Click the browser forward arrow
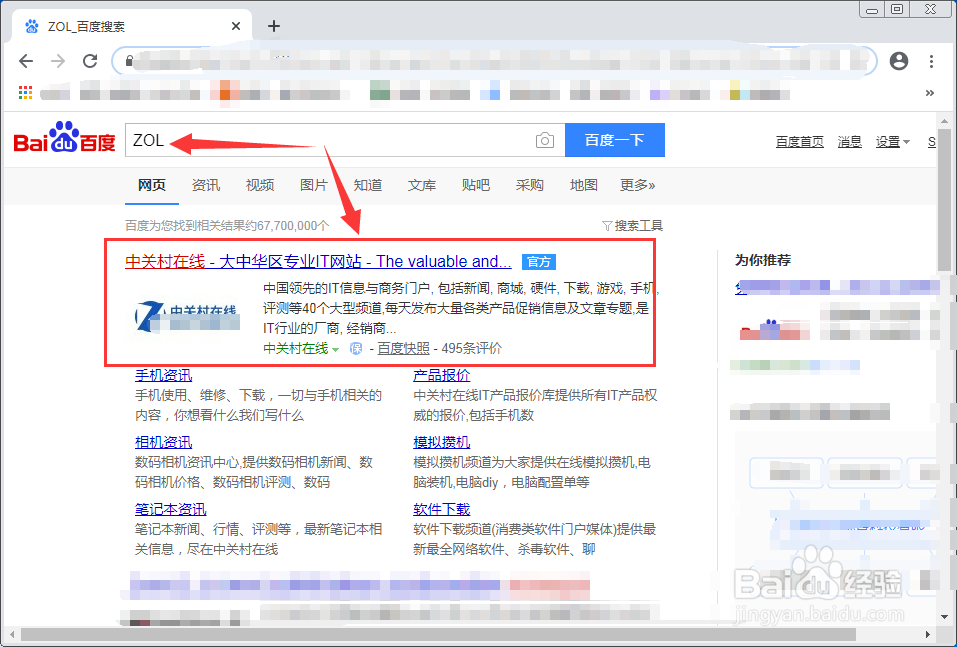 (58, 60)
